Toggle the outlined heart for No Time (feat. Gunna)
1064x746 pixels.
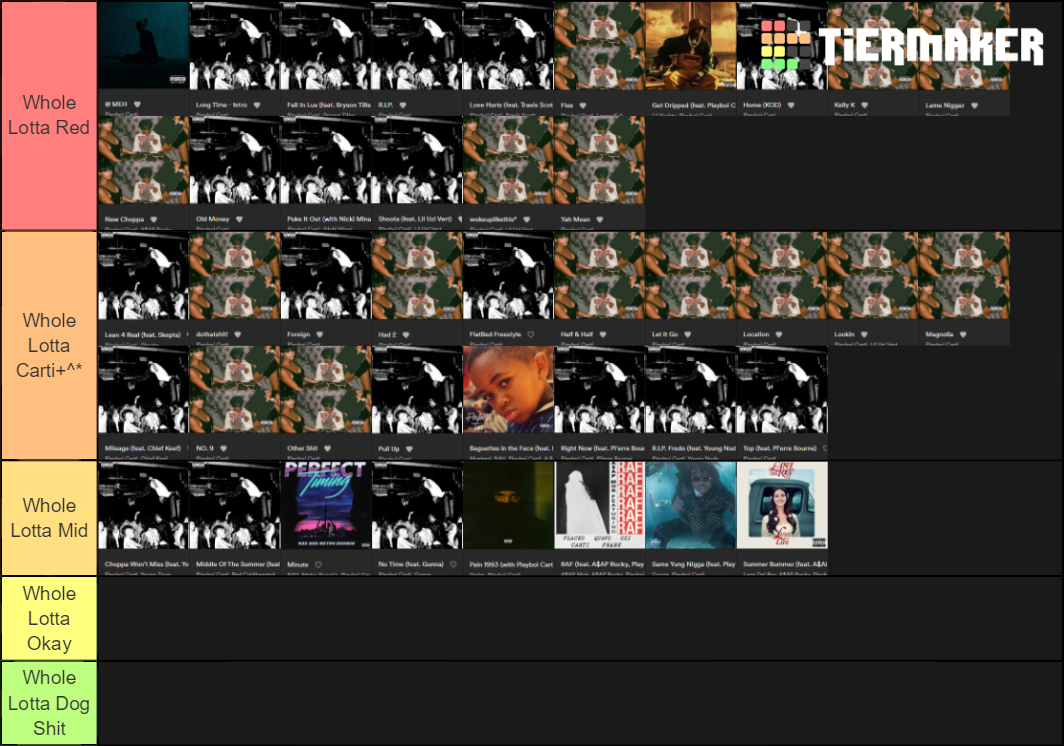pyautogui.click(x=453, y=564)
